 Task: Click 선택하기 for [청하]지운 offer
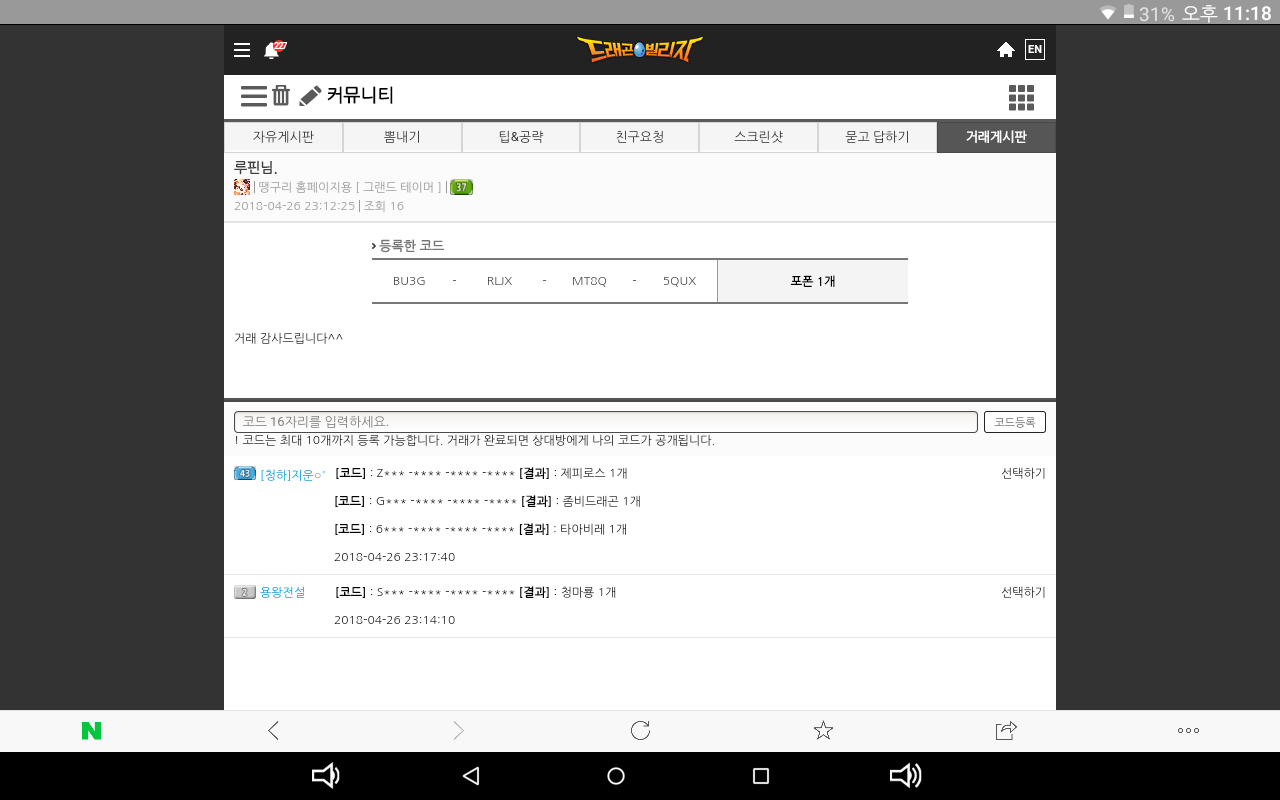(1023, 473)
